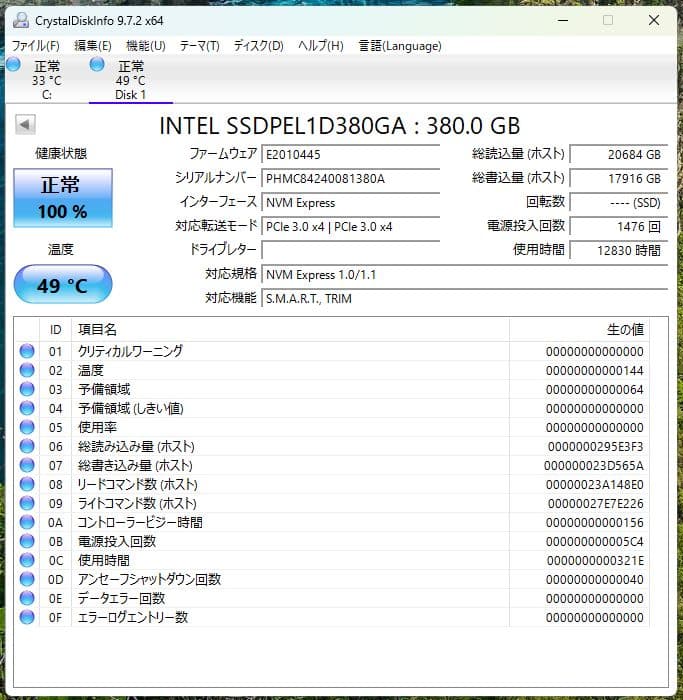This screenshot has width=683, height=700.
Task: Click the standard field NVM Express 1.0/1.1
Action: (x=465, y=275)
